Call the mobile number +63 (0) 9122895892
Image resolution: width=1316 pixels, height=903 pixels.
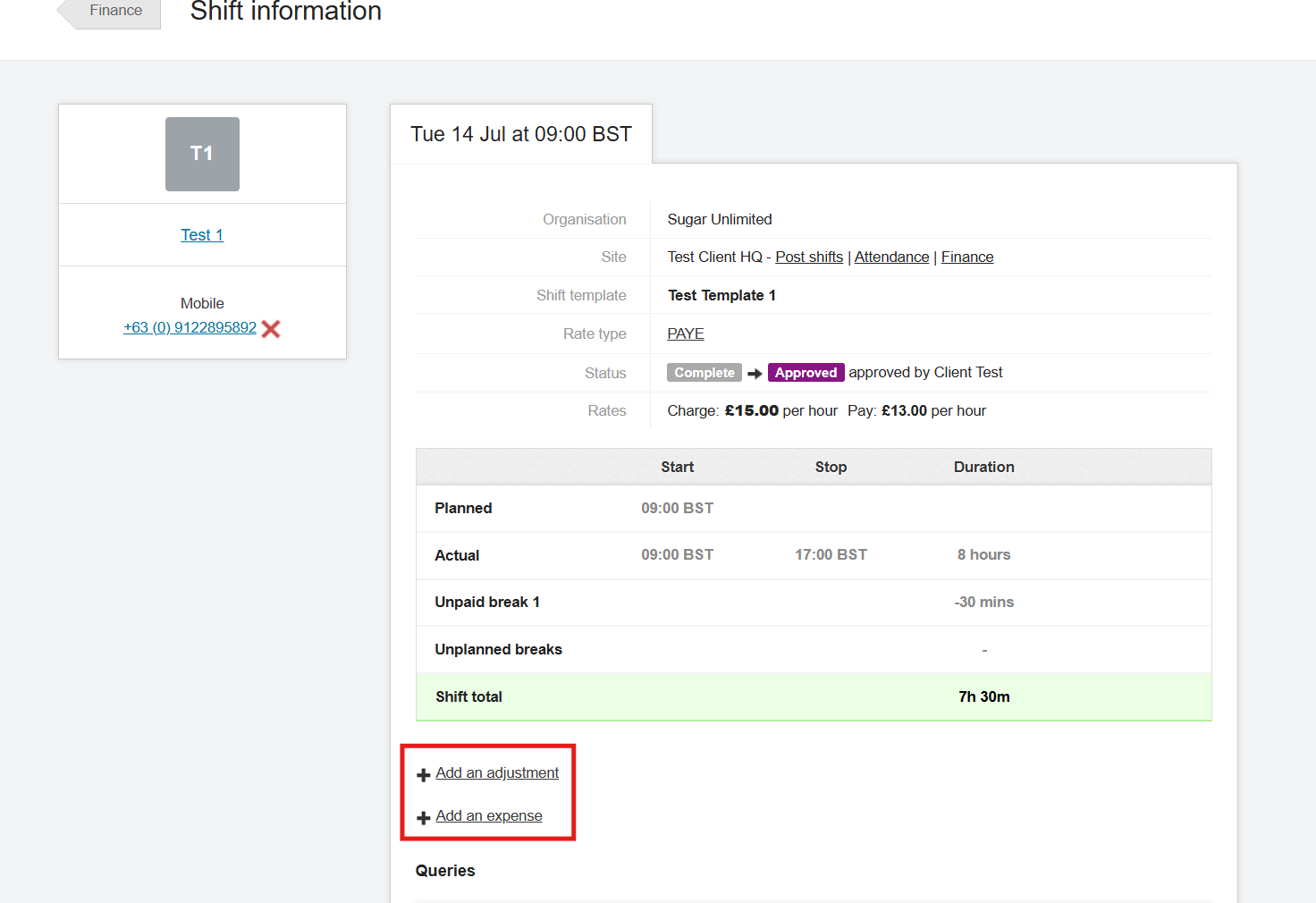[190, 327]
